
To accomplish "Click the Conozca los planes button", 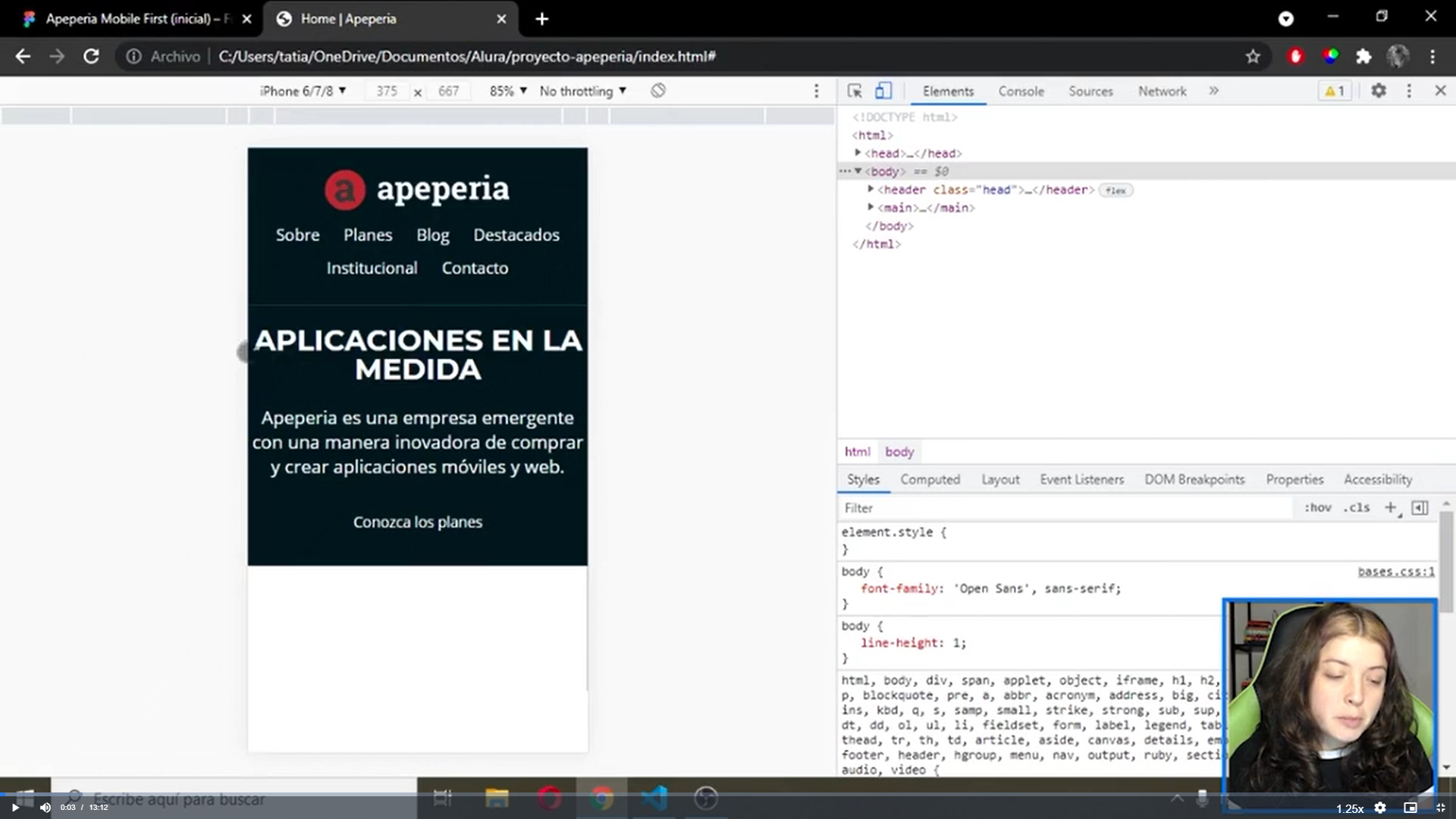I will pos(417,522).
